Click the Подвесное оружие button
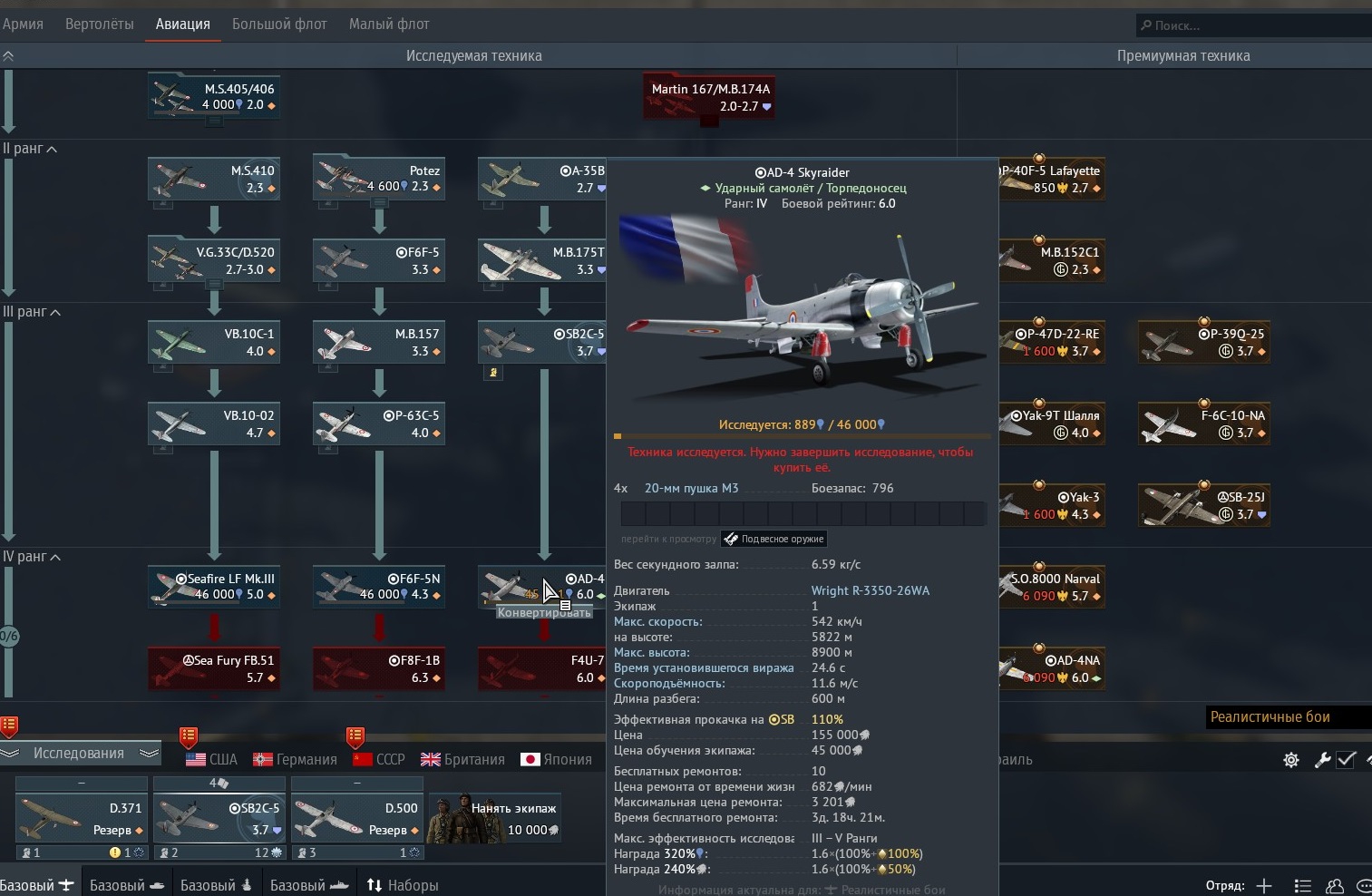The image size is (1372, 896). (x=774, y=539)
